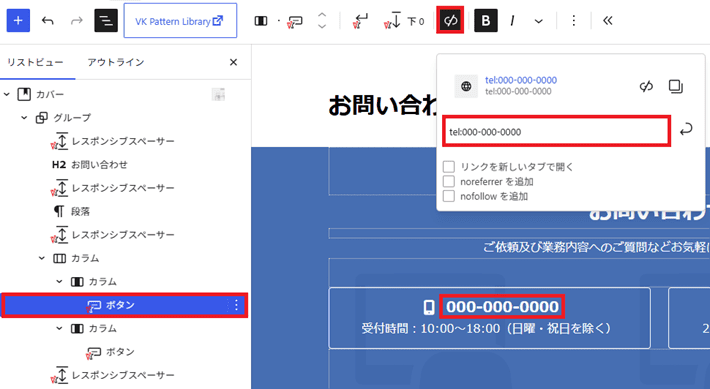
Task: Click the URL input field with tel:000-000-0000
Action: 556,131
